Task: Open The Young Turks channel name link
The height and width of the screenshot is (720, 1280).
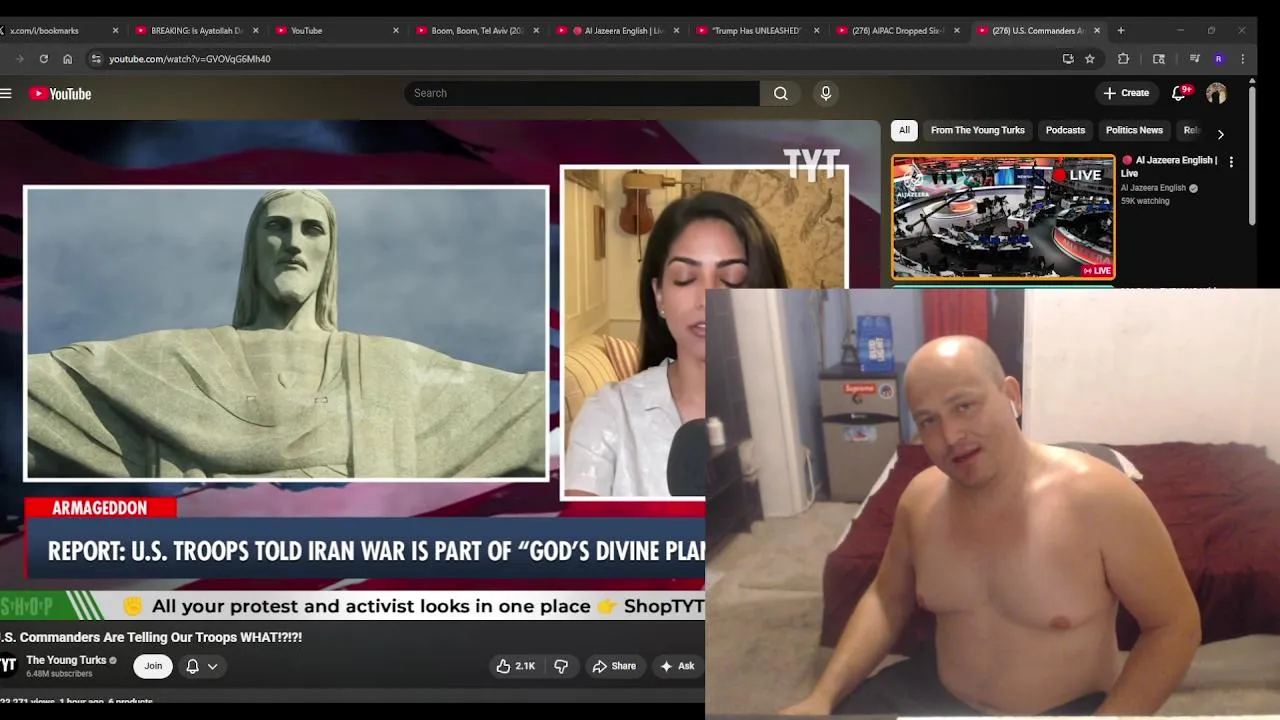Action: click(x=66, y=660)
